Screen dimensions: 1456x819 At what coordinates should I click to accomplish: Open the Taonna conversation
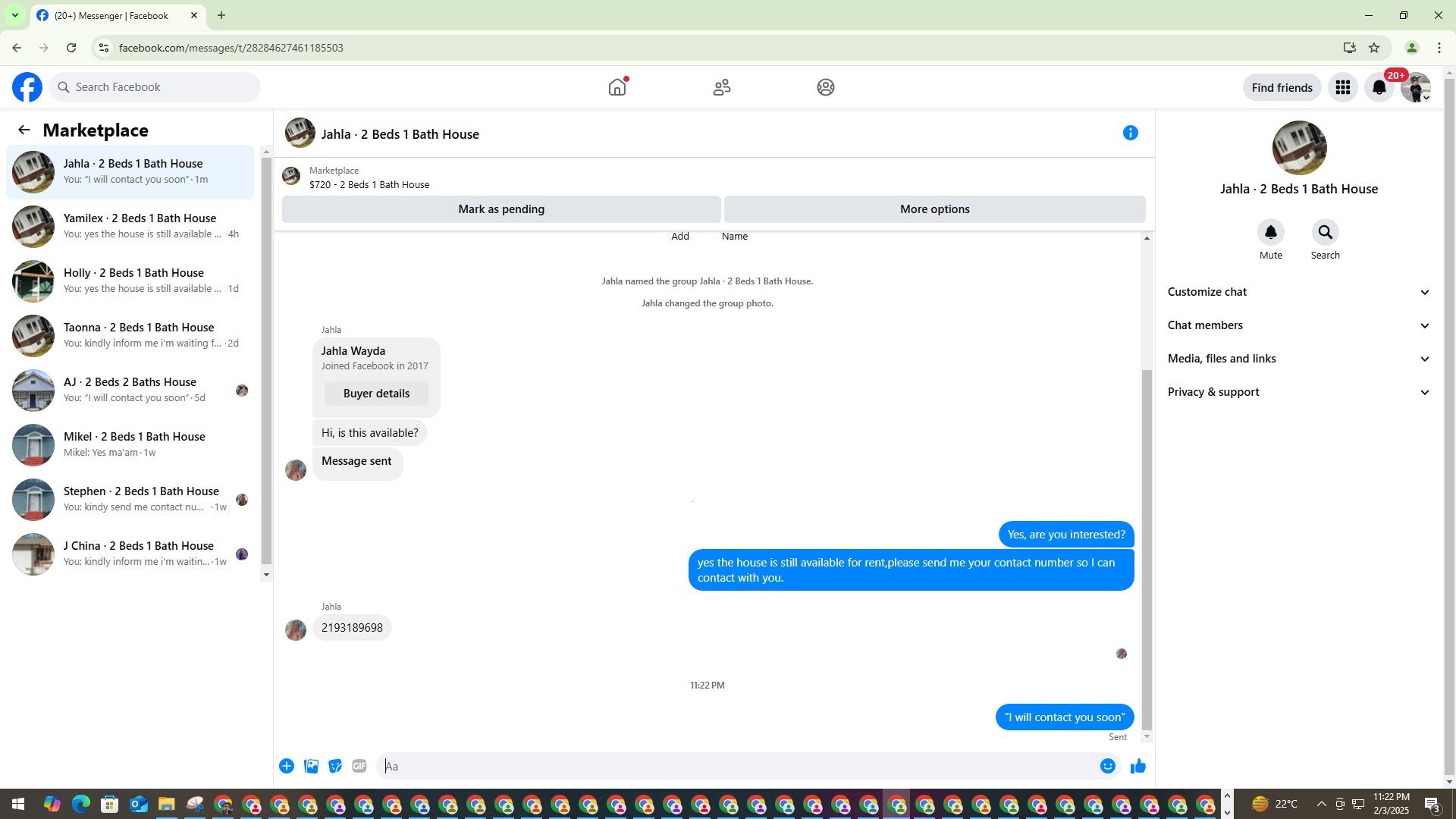click(130, 336)
